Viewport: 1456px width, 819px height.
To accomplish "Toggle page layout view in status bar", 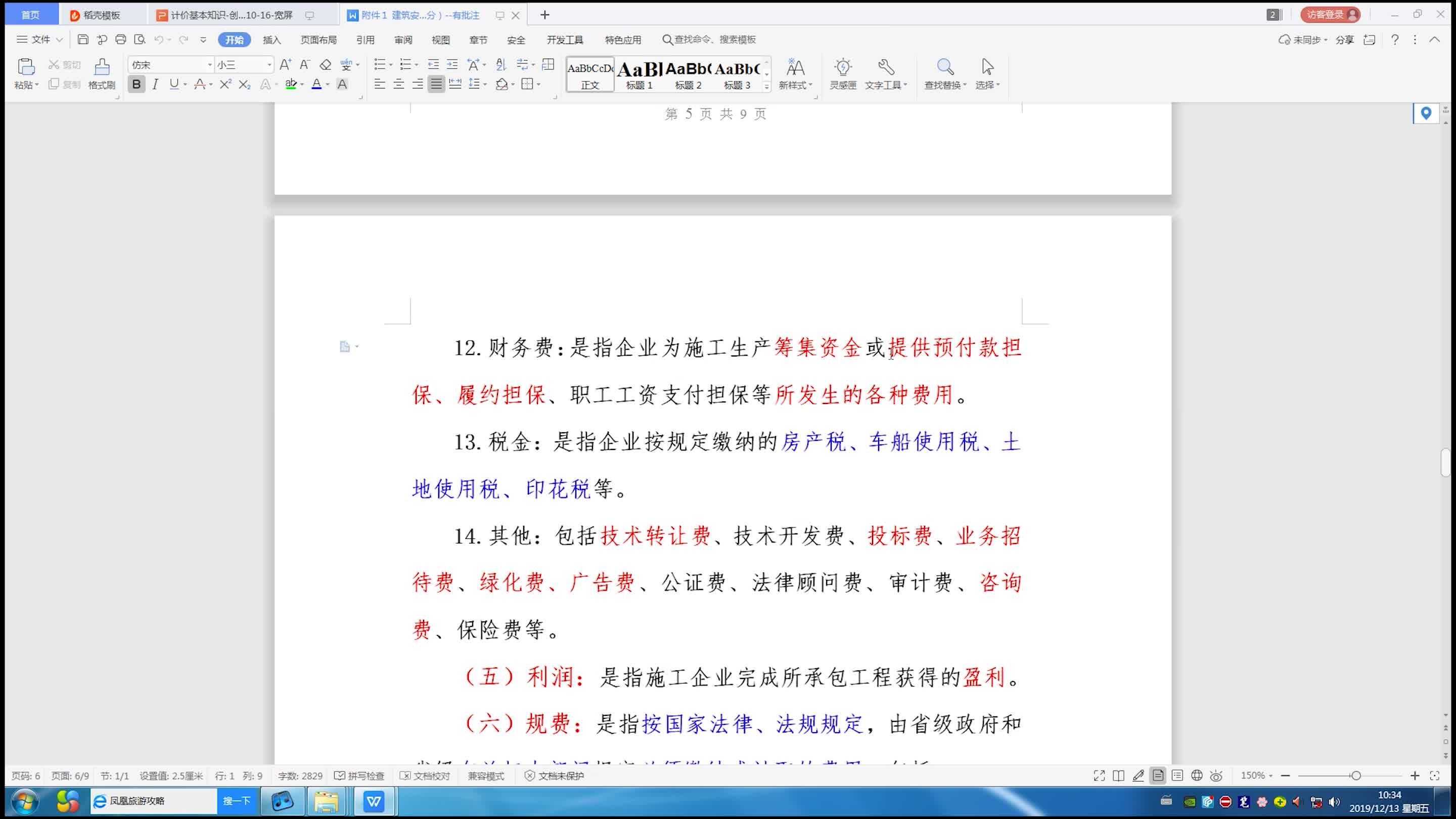I will [1158, 776].
